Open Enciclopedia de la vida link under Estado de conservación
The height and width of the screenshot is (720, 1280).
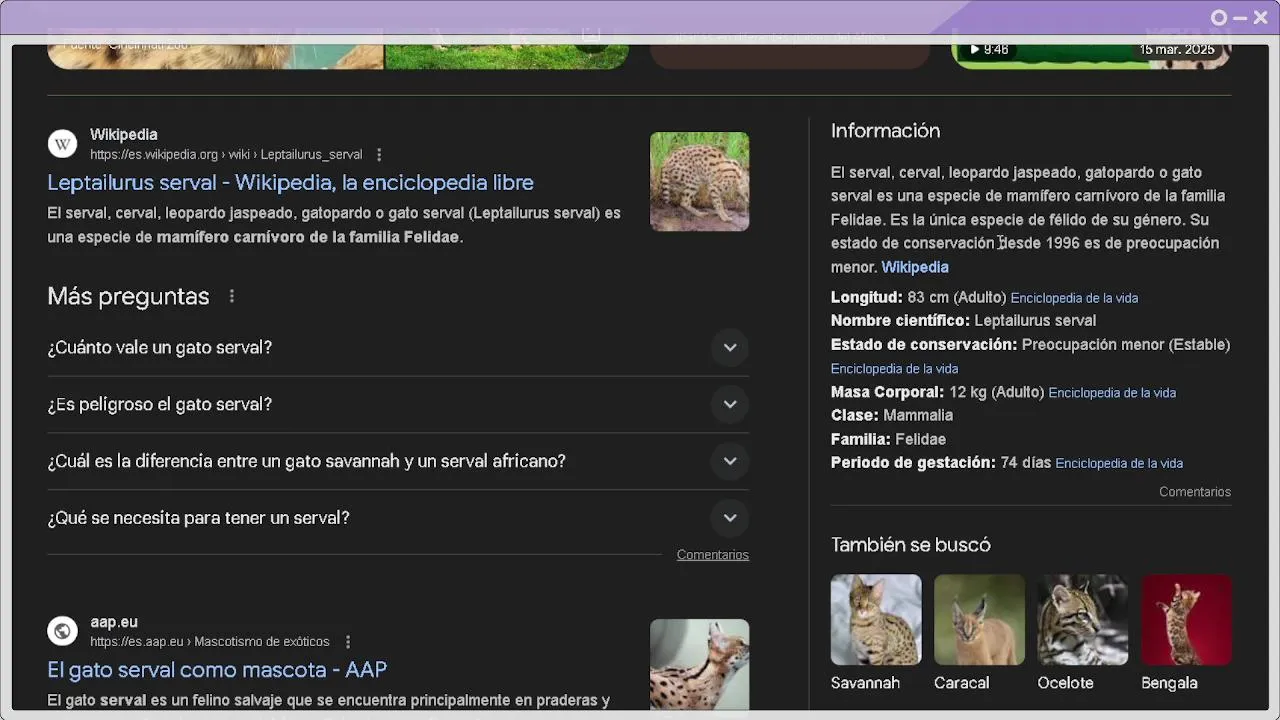tap(894, 369)
